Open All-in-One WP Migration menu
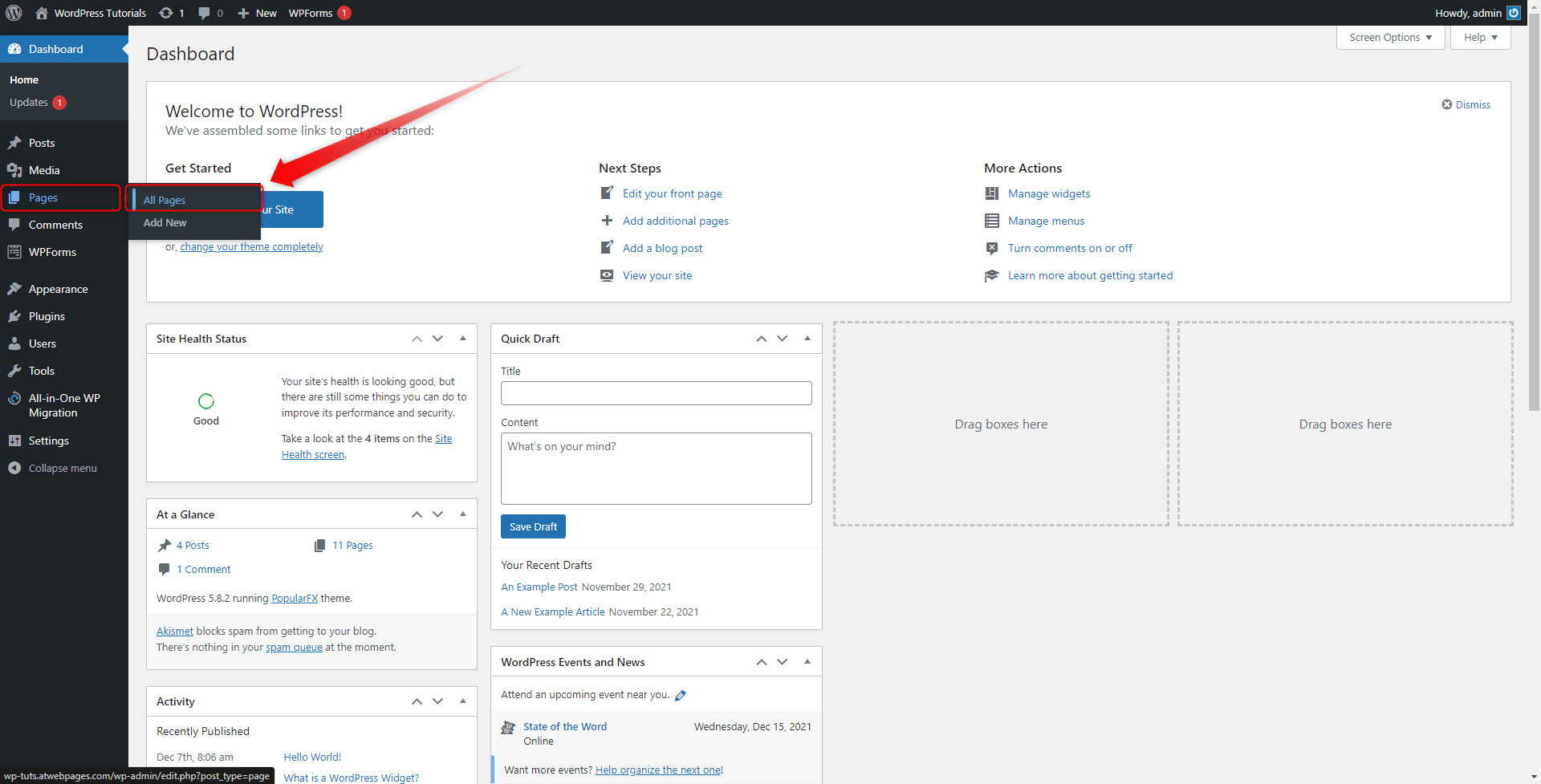The width and height of the screenshot is (1541, 784). [x=64, y=405]
